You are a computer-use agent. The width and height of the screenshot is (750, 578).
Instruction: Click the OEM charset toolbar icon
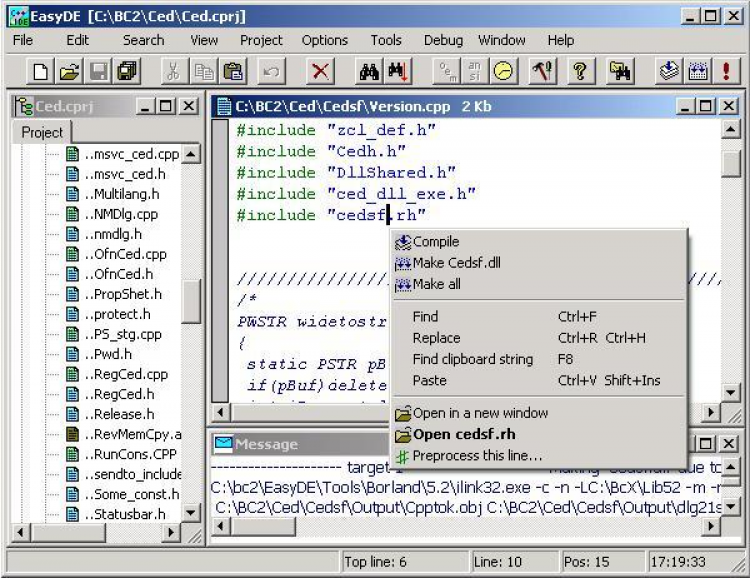446,72
